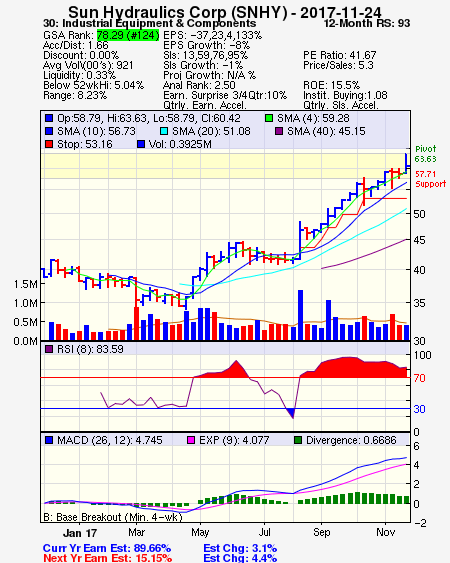Screen dimensions: 450x563
Task: Click the red 70 overbought level label
Action: click(419, 378)
